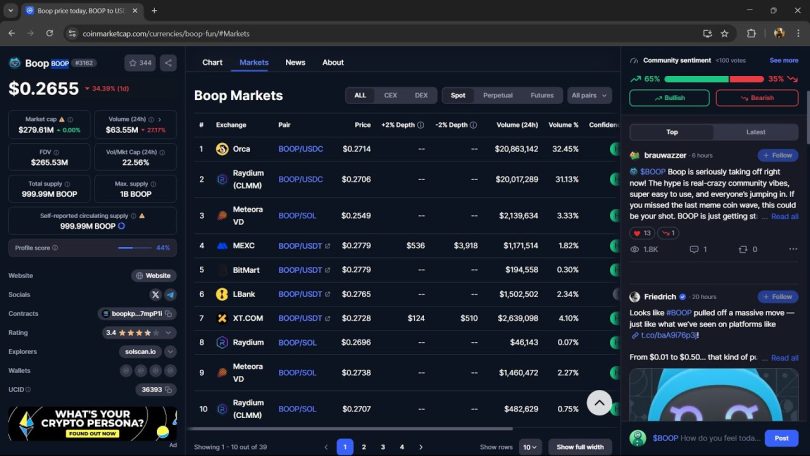The image size is (810, 456).
Task: Switch community feed to Latest
Action: (755, 132)
